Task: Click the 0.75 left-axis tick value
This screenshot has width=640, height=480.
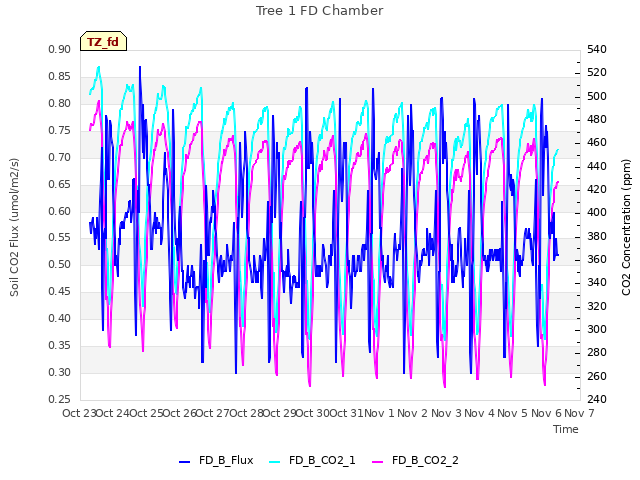Action: pos(60,130)
